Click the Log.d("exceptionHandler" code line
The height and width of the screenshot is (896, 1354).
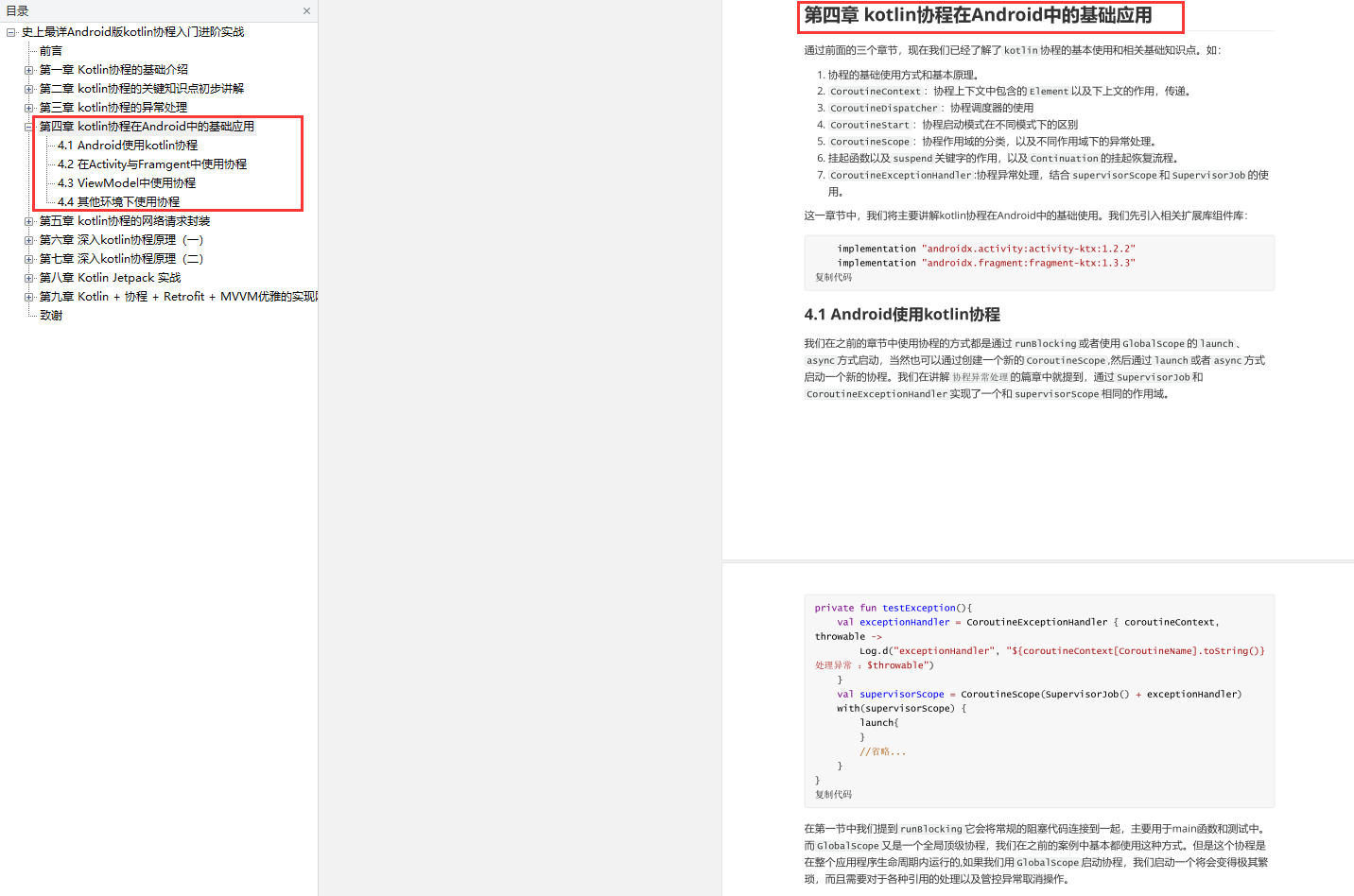[x=1062, y=651]
